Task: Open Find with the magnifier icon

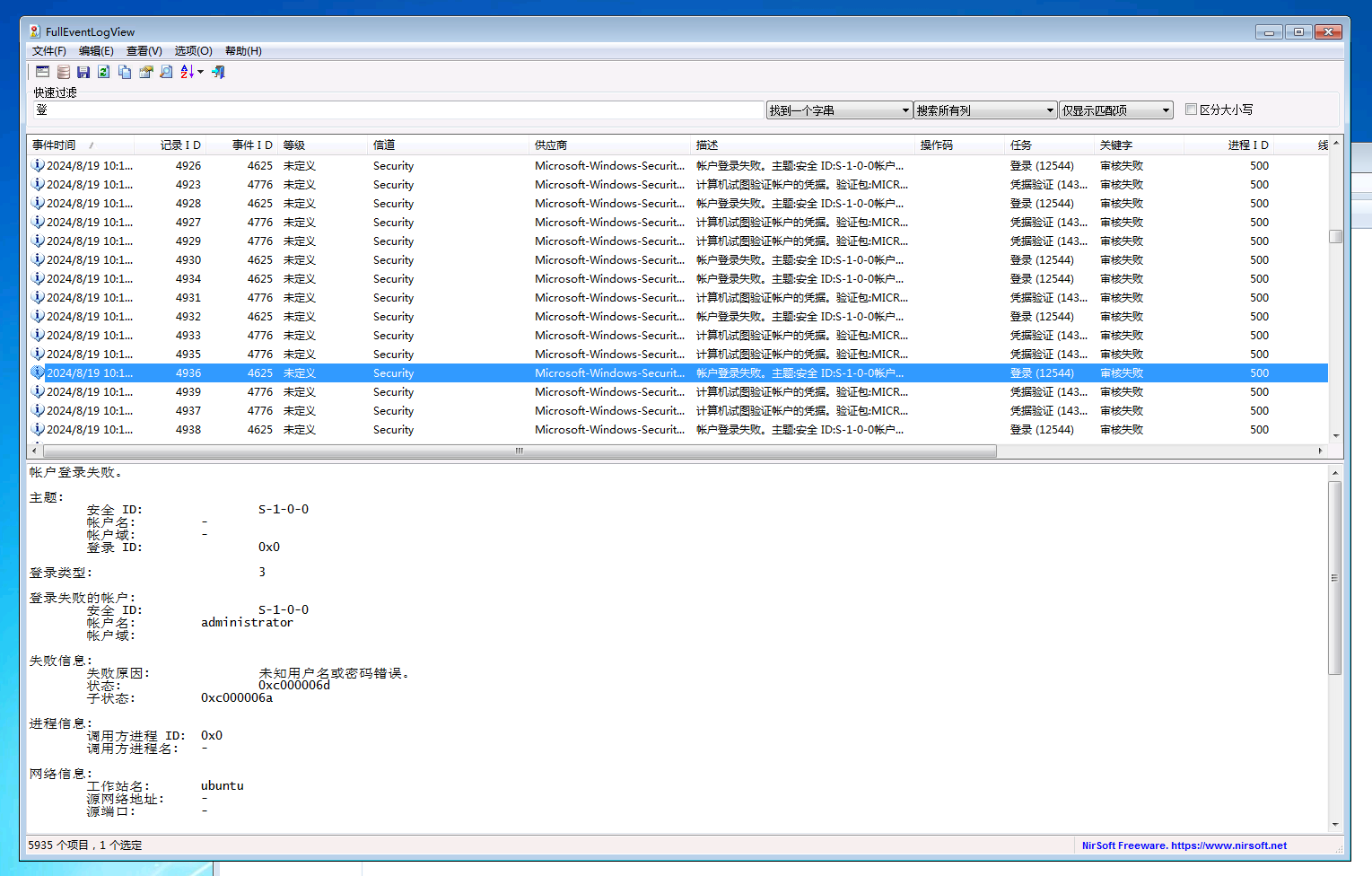Action: pos(166,72)
